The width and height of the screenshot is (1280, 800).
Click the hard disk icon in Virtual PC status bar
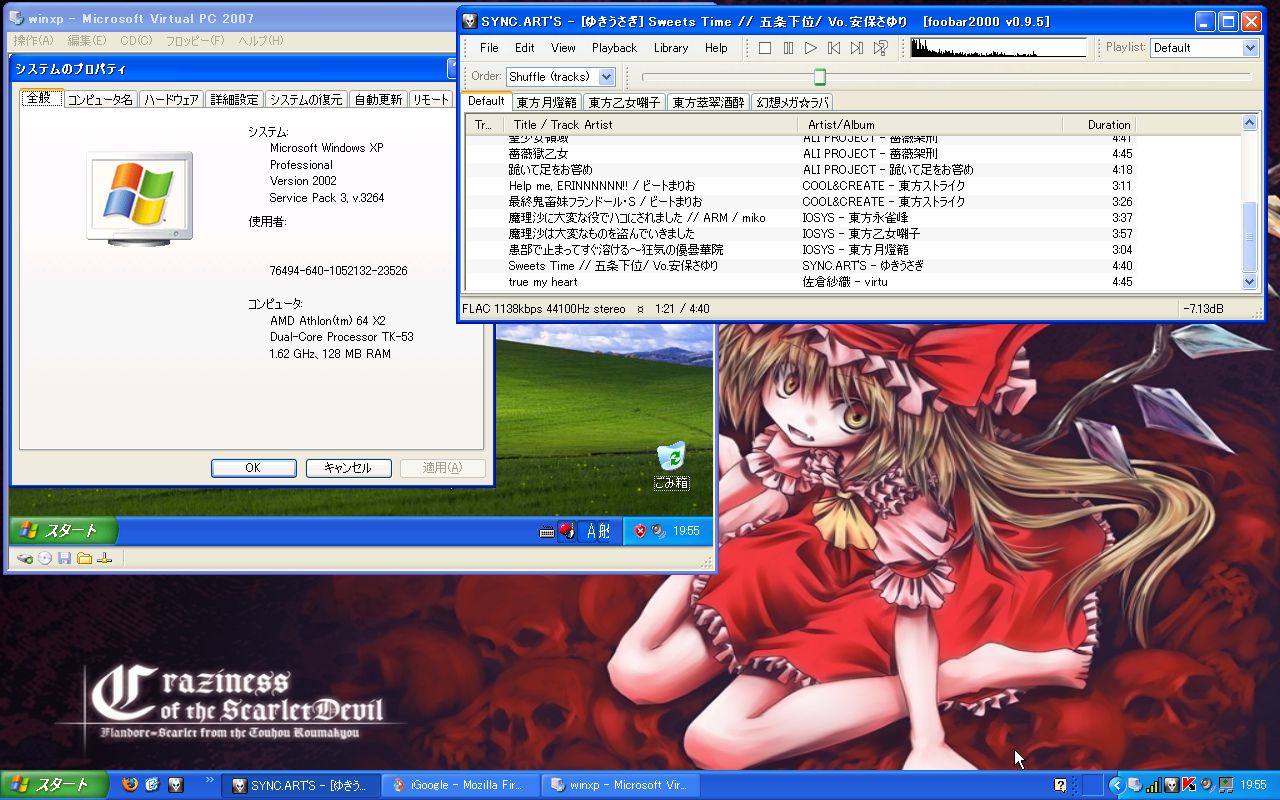pos(25,558)
